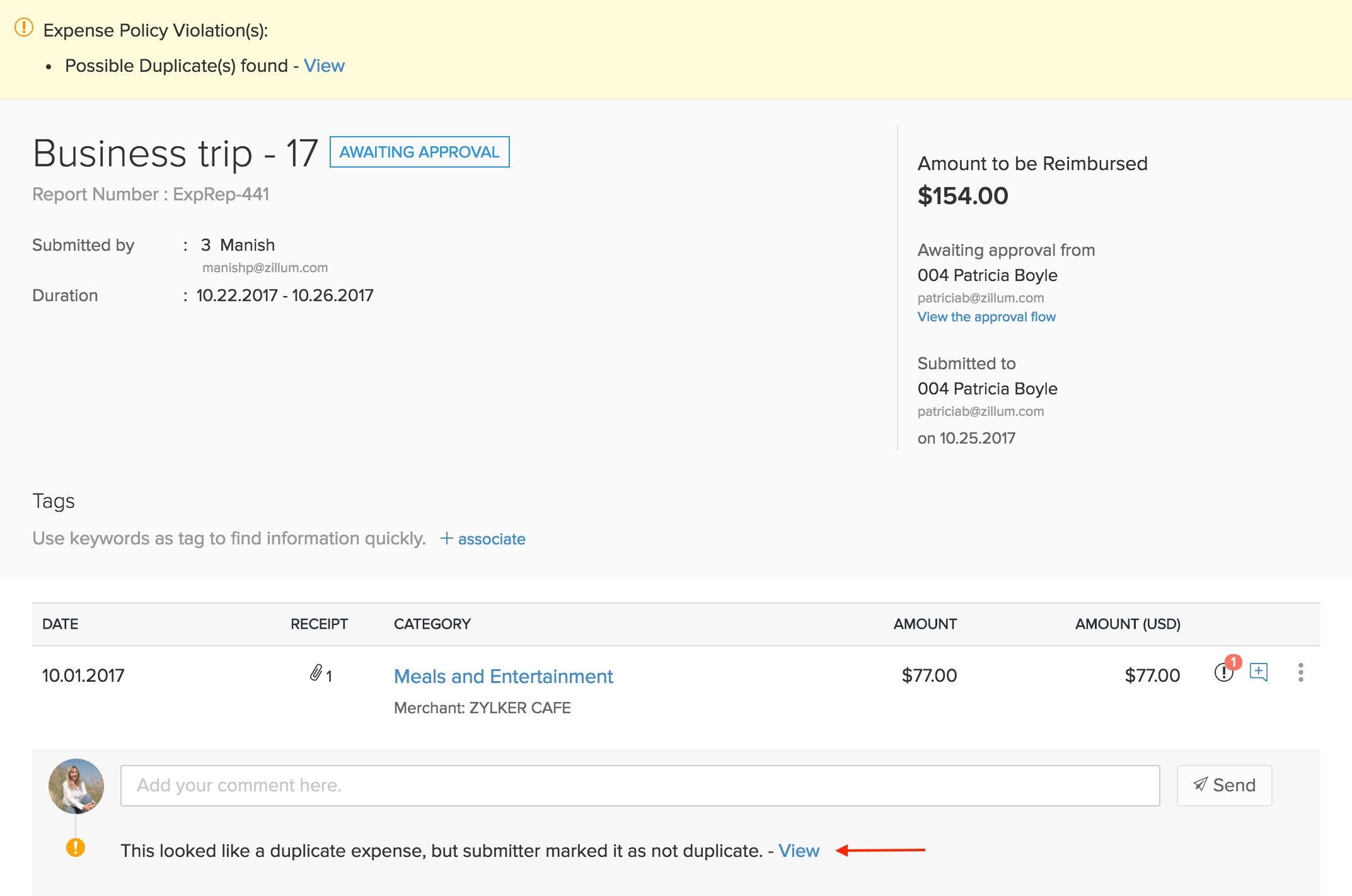Click submitter email manishp@zillum.com
This screenshot has width=1352, height=896.
point(265,268)
